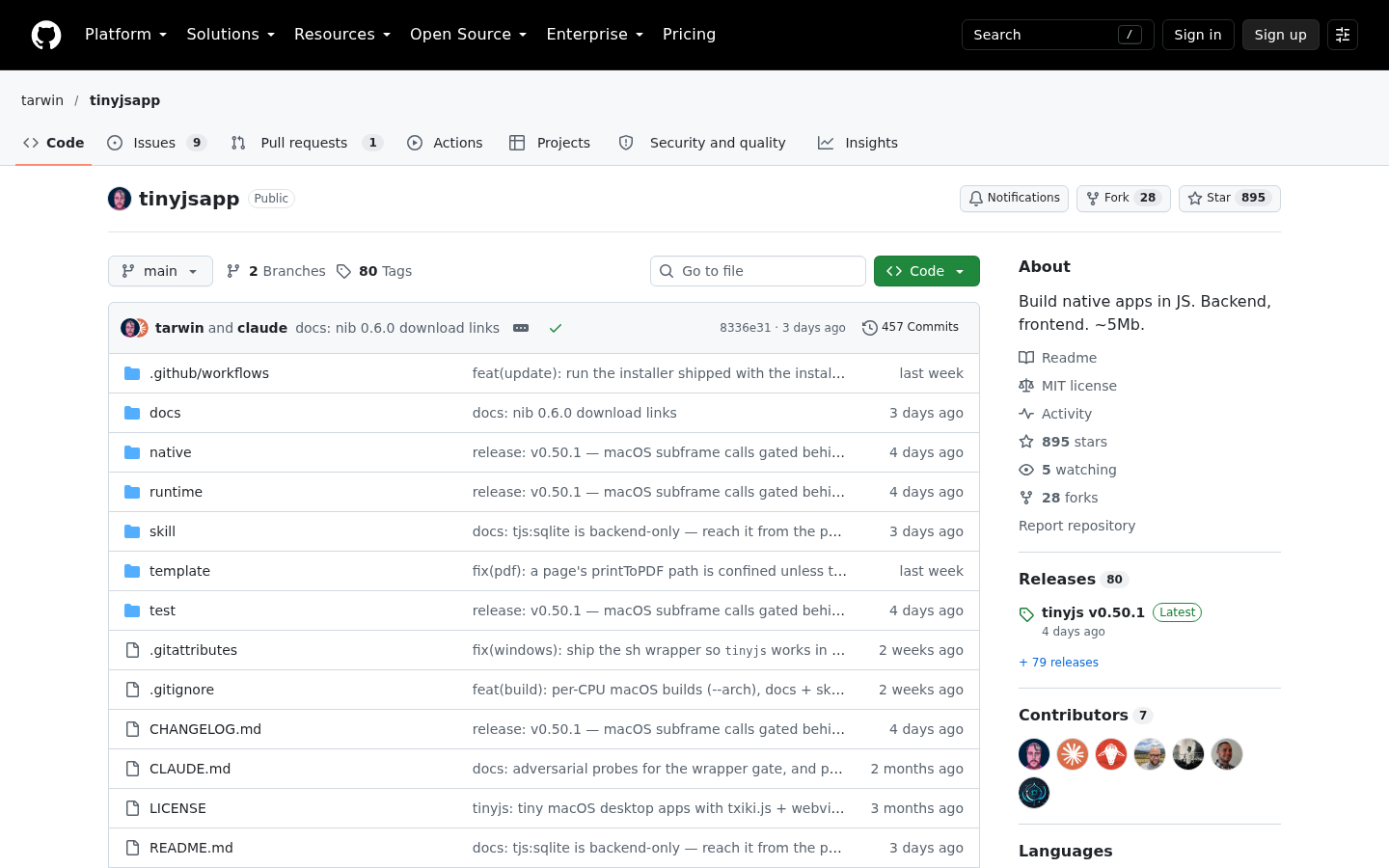Click the Sign in button

[x=1198, y=35]
